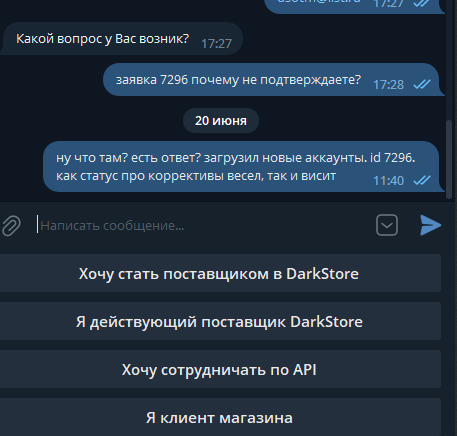Click the 11:40 timestamp of last message
The image size is (457, 436).
point(388,181)
